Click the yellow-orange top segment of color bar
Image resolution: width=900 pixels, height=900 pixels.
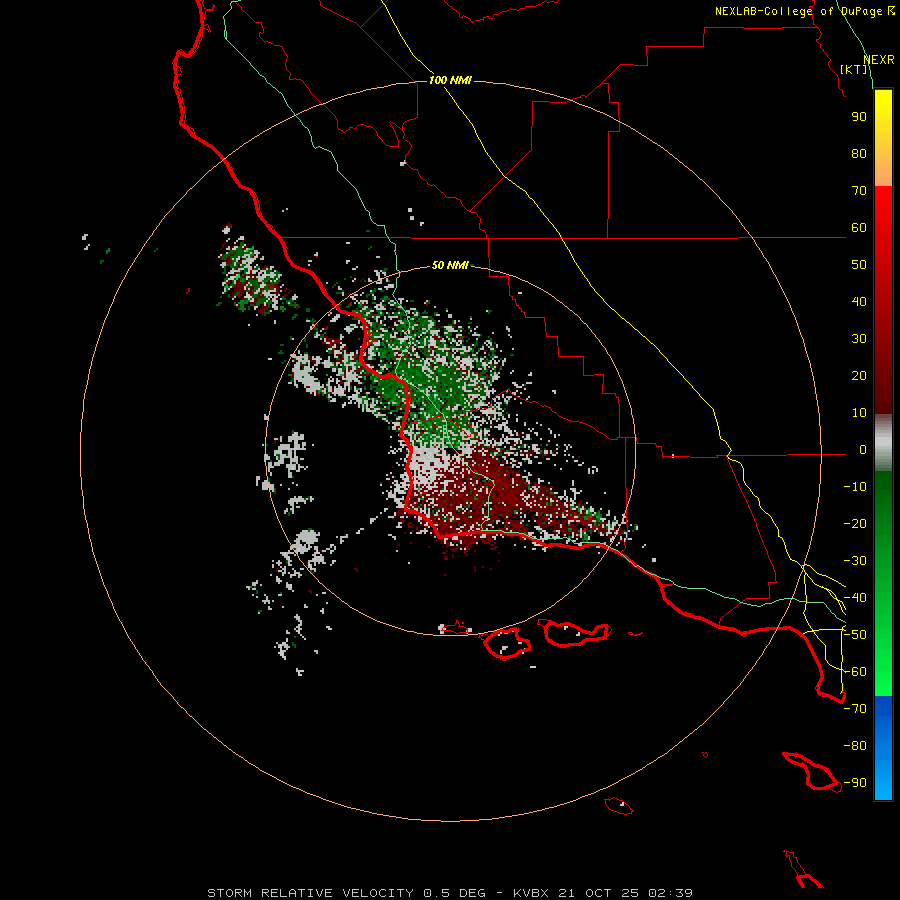point(883,138)
